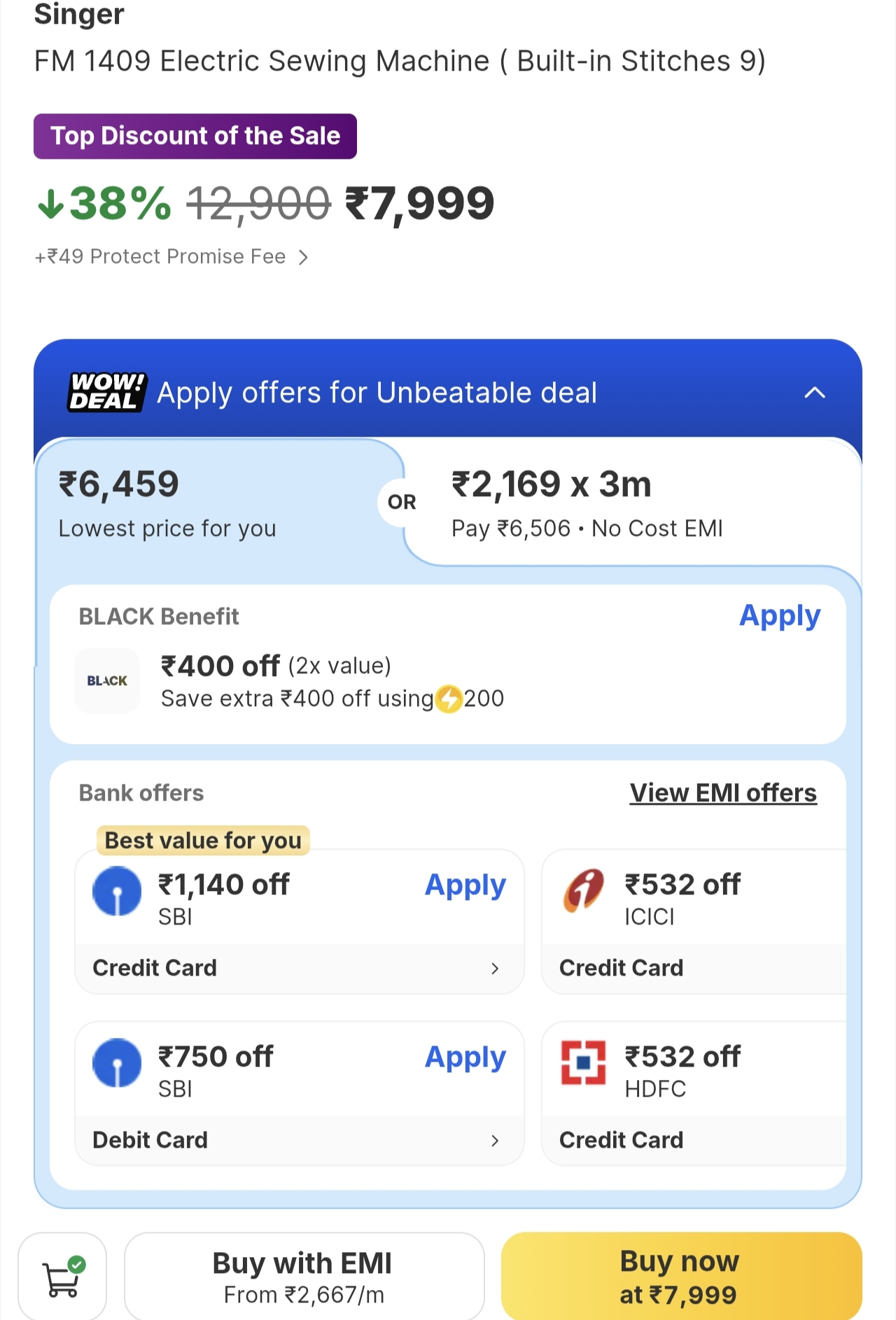Expand Protect Promise Fee details chevron
Image resolution: width=896 pixels, height=1320 pixels.
click(x=303, y=258)
